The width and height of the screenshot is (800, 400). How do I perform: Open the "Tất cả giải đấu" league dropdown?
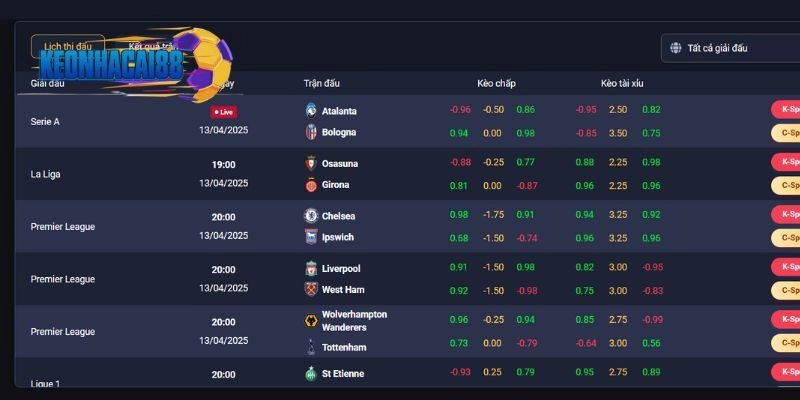(735, 48)
